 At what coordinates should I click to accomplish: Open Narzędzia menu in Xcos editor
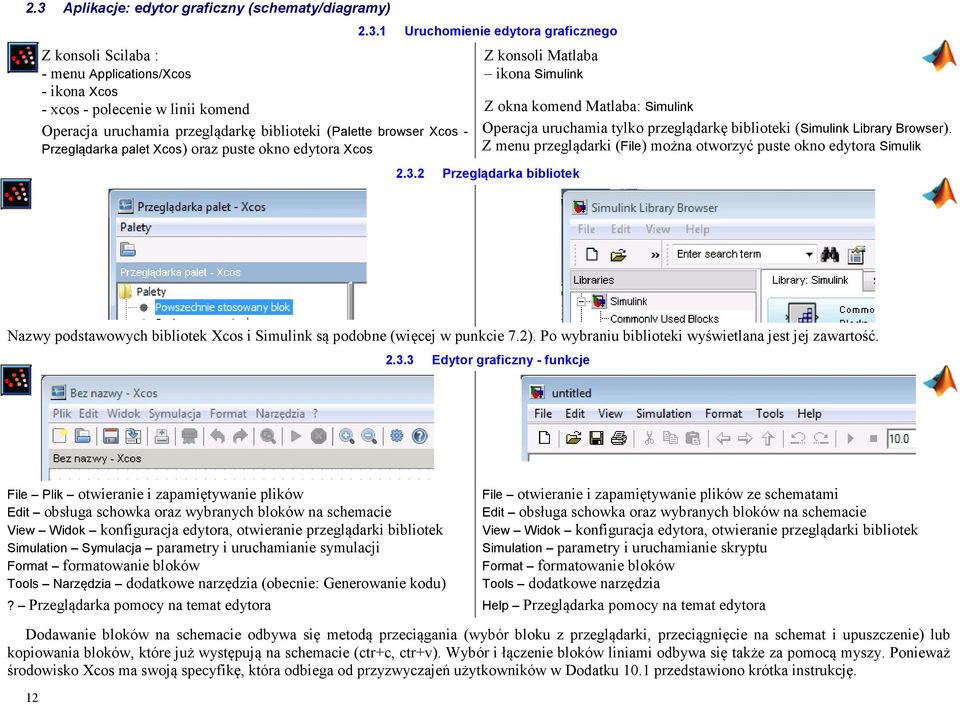pos(280,413)
